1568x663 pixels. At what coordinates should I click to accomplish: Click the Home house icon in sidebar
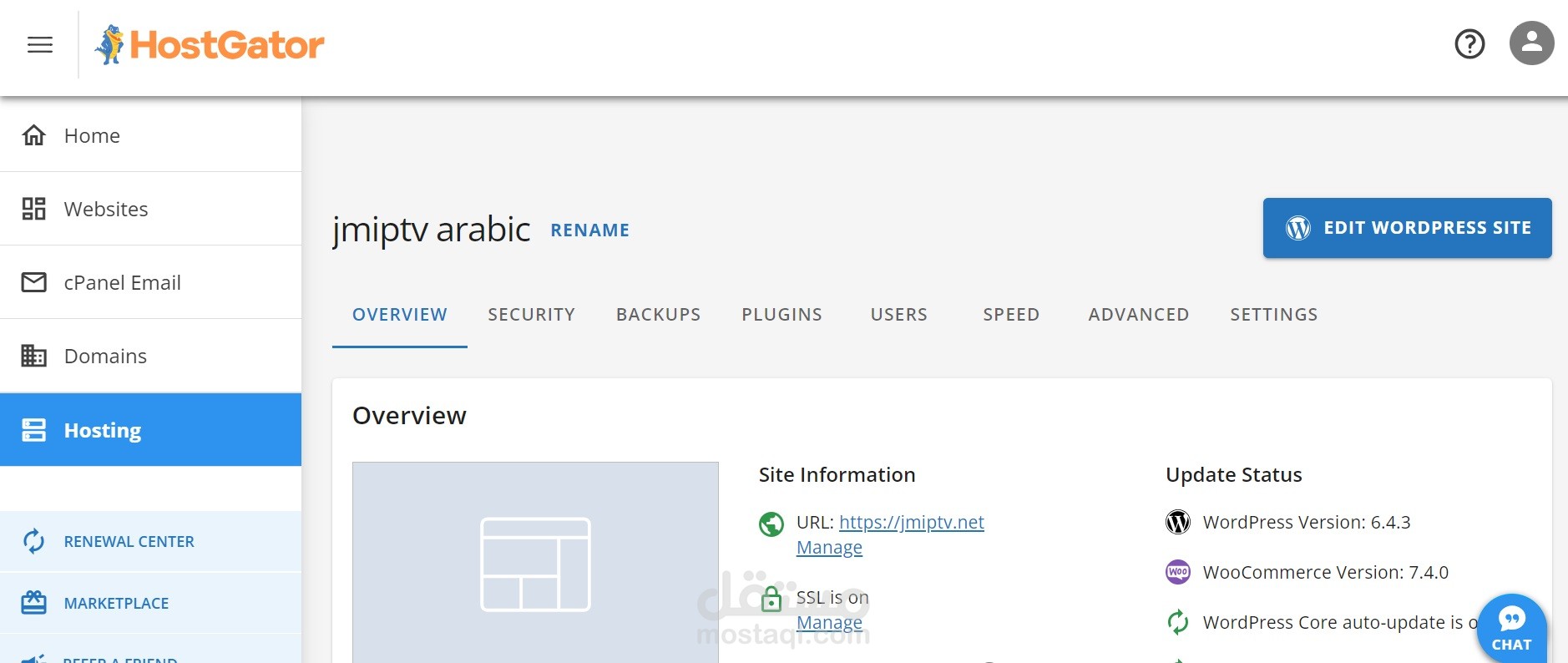[x=33, y=135]
